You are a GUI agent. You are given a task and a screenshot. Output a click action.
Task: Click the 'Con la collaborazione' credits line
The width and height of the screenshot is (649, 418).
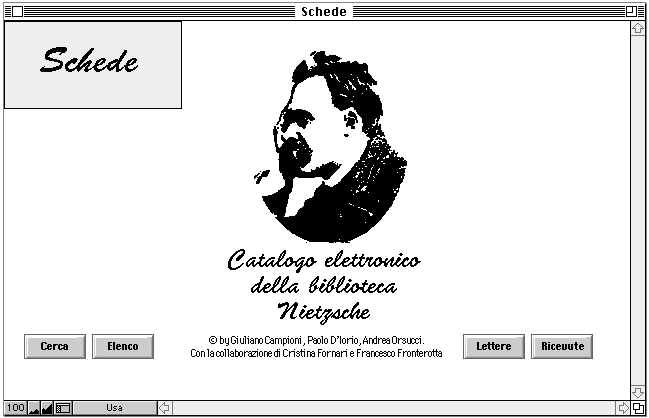point(317,353)
